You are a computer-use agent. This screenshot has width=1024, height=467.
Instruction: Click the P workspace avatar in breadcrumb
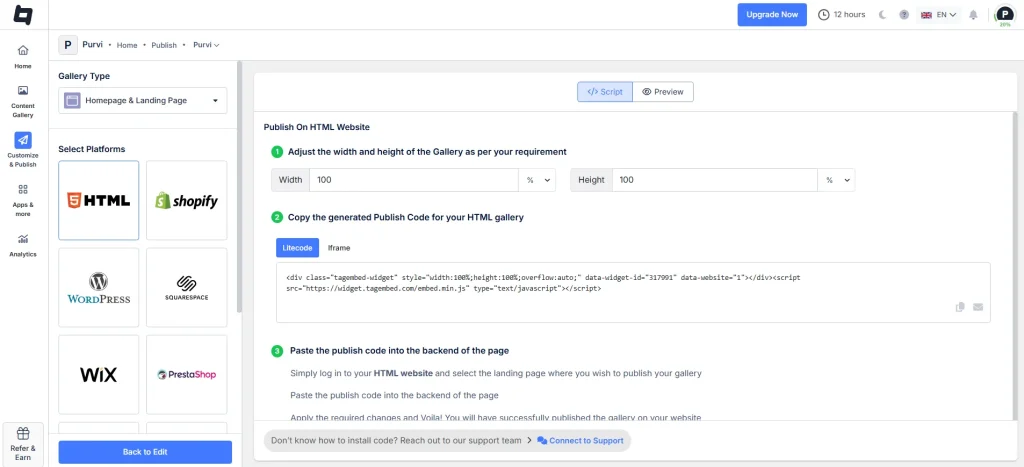click(x=68, y=44)
